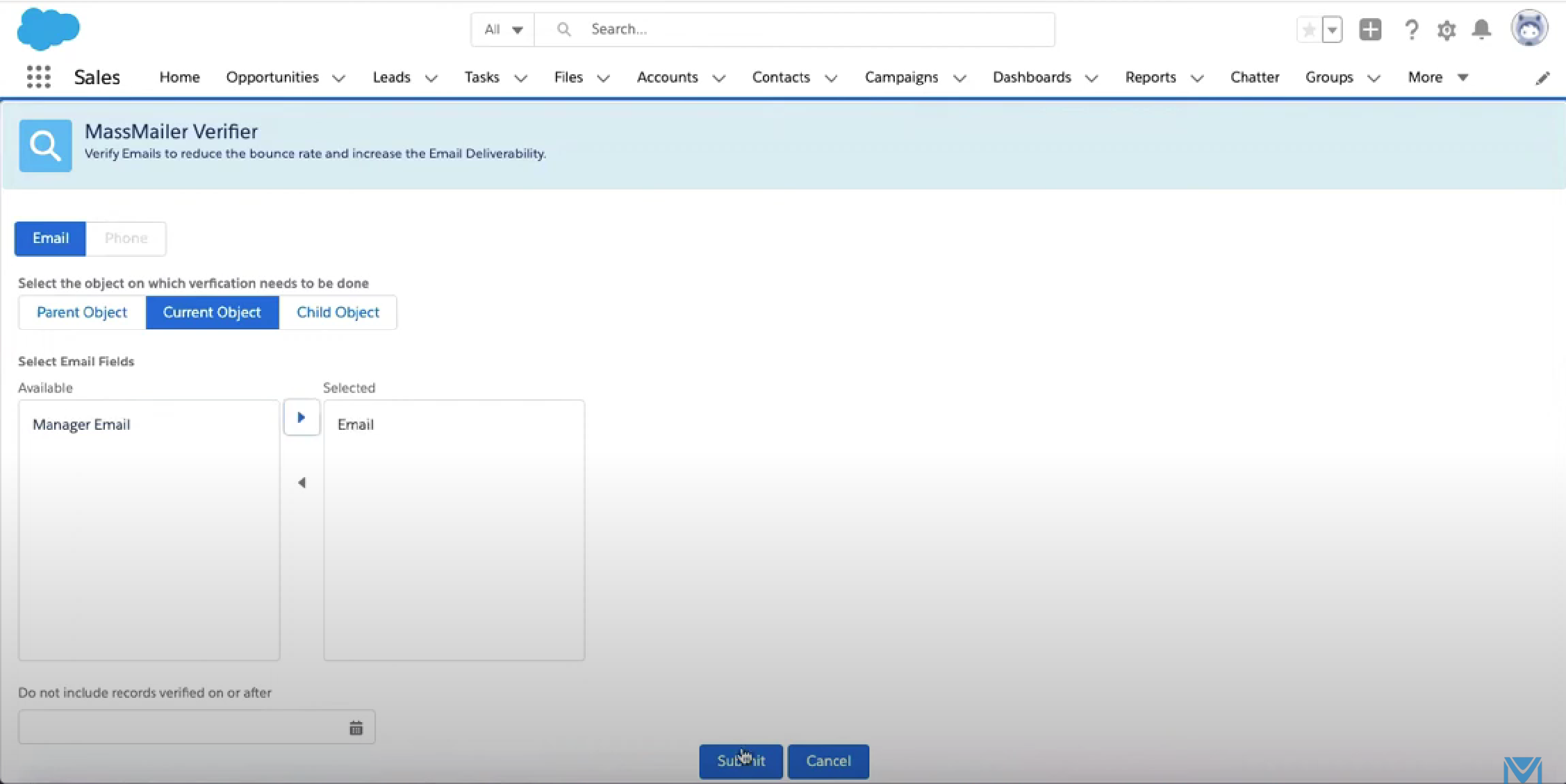Open the favorites list dropdown arrow
The height and width of the screenshot is (784, 1566).
tap(1332, 30)
